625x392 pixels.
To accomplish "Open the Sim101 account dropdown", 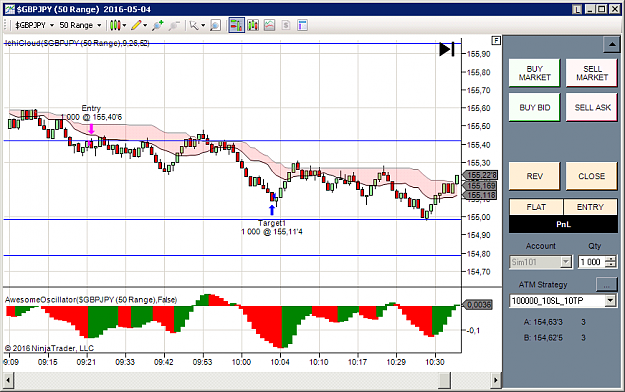I will [540, 262].
